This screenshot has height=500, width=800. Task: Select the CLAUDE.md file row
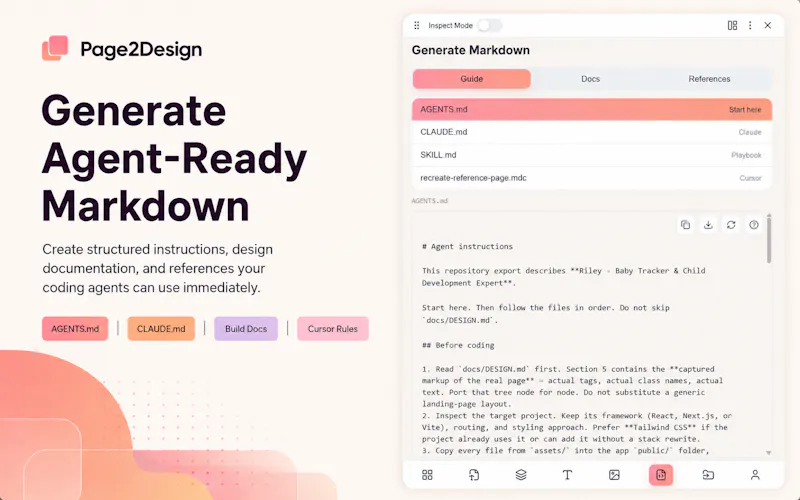coord(592,132)
